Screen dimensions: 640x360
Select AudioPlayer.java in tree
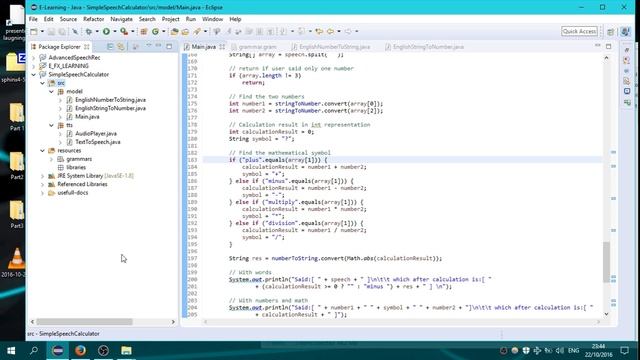(96, 133)
